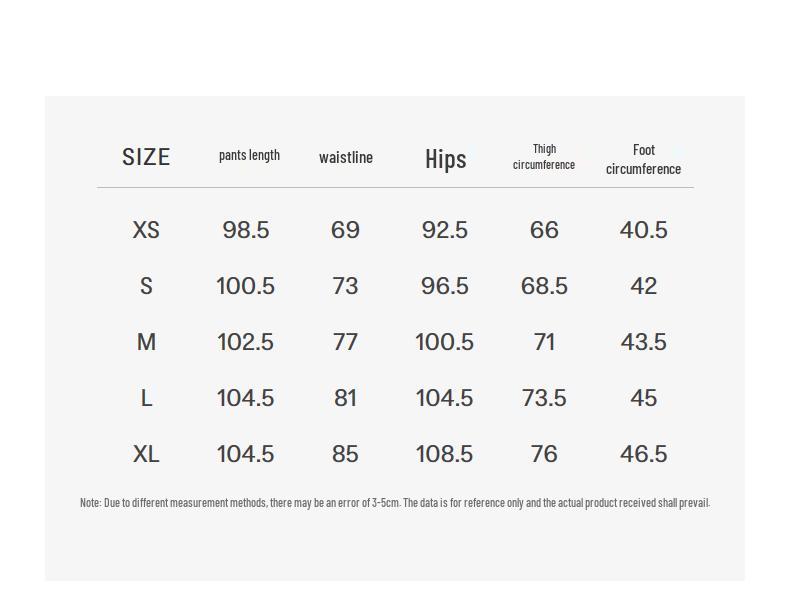The height and width of the screenshot is (593, 790).
Task: Click the L foot circumference value 45
Action: click(x=643, y=398)
